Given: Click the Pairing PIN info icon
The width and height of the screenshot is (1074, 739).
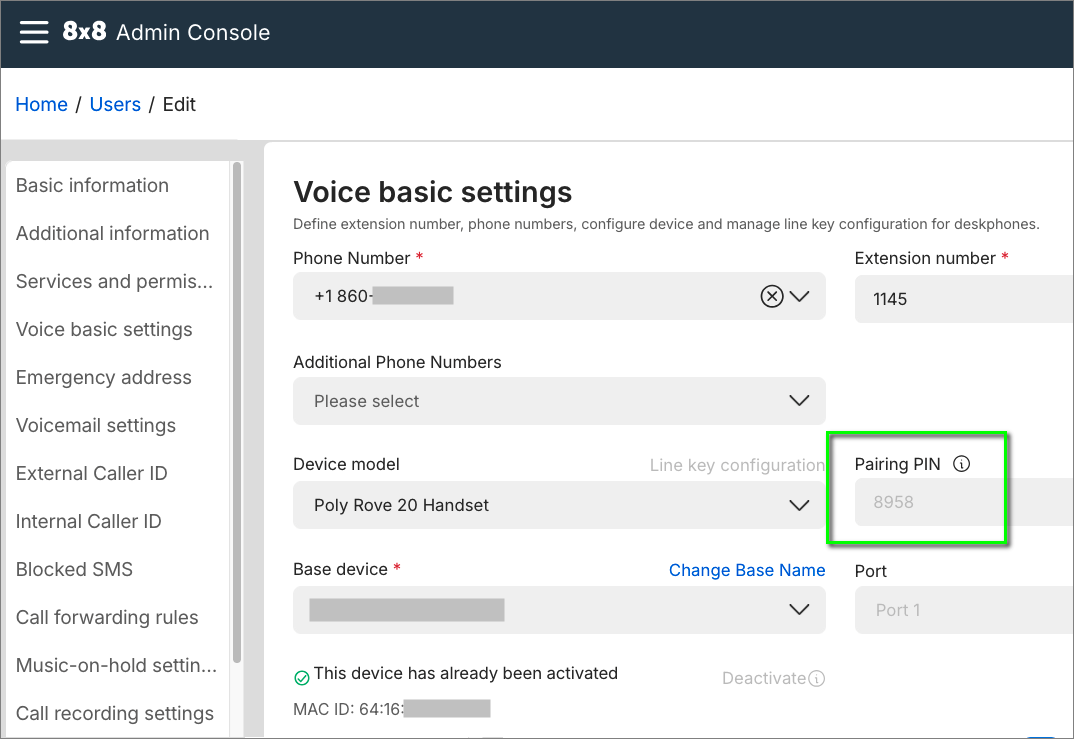Looking at the screenshot, I should [962, 464].
